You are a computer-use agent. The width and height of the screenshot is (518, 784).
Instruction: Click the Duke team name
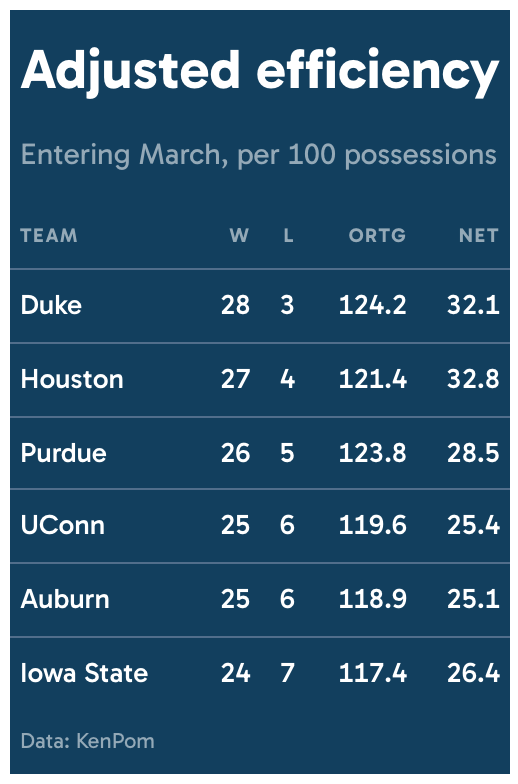point(51,305)
